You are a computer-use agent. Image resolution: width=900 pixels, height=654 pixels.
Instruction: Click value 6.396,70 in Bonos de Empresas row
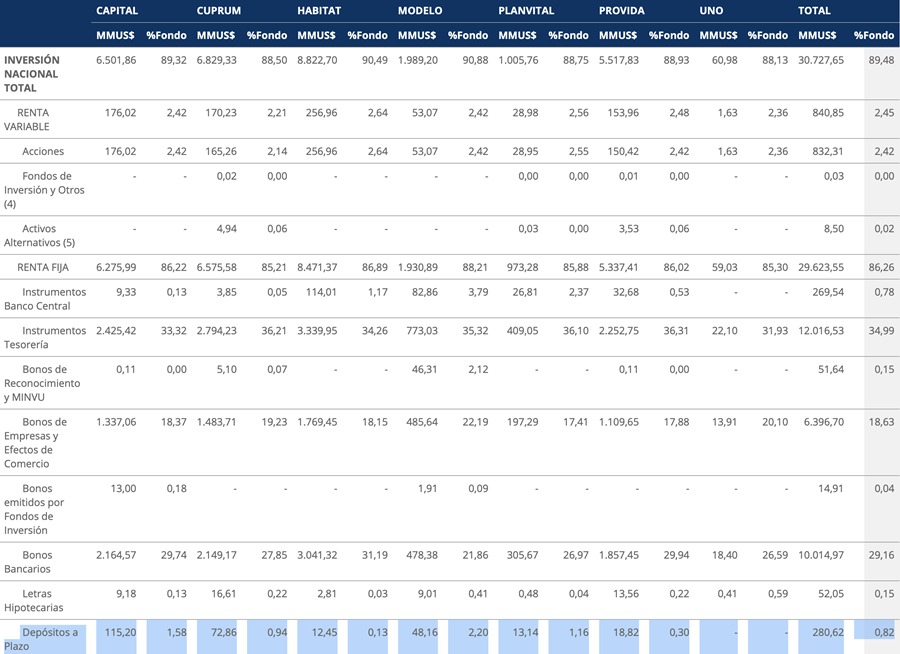[824, 422]
